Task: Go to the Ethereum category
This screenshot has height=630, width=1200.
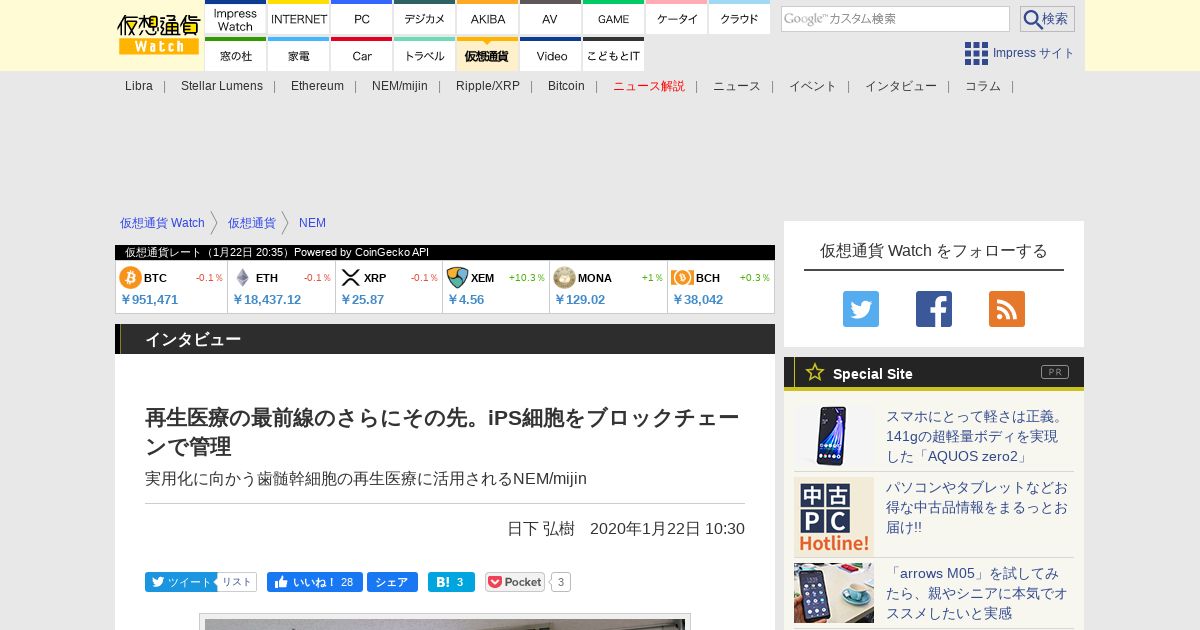Action: [317, 86]
